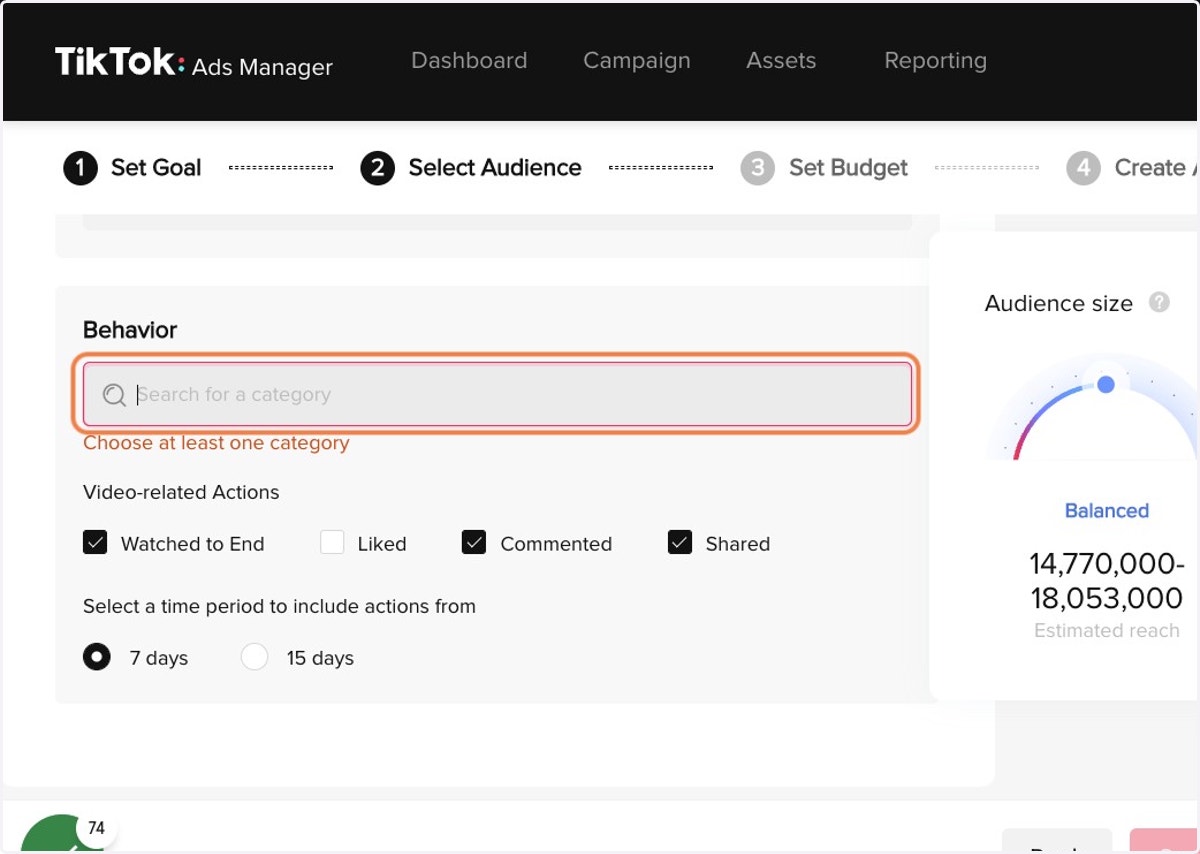Click the Estimated reach caption

(x=1107, y=631)
